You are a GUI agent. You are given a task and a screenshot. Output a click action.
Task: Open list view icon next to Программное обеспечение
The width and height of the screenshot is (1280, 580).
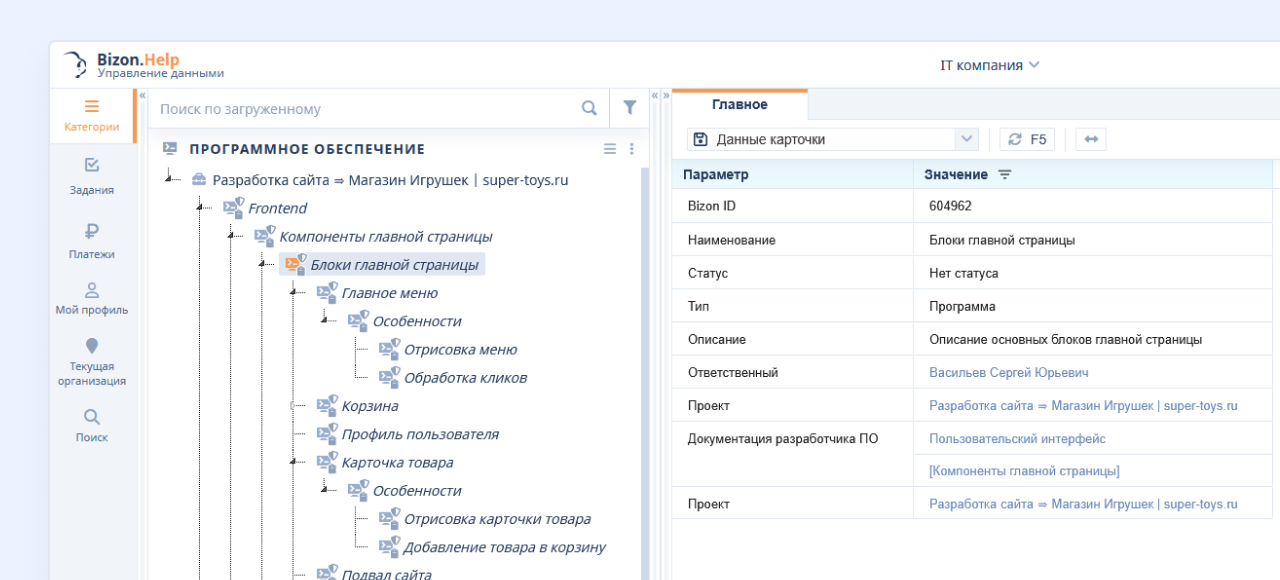[x=610, y=149]
